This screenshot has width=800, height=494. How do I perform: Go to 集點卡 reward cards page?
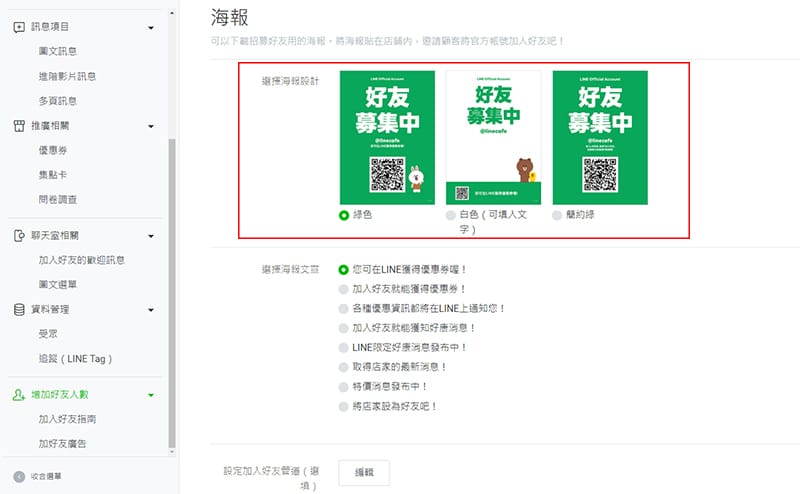[53, 175]
